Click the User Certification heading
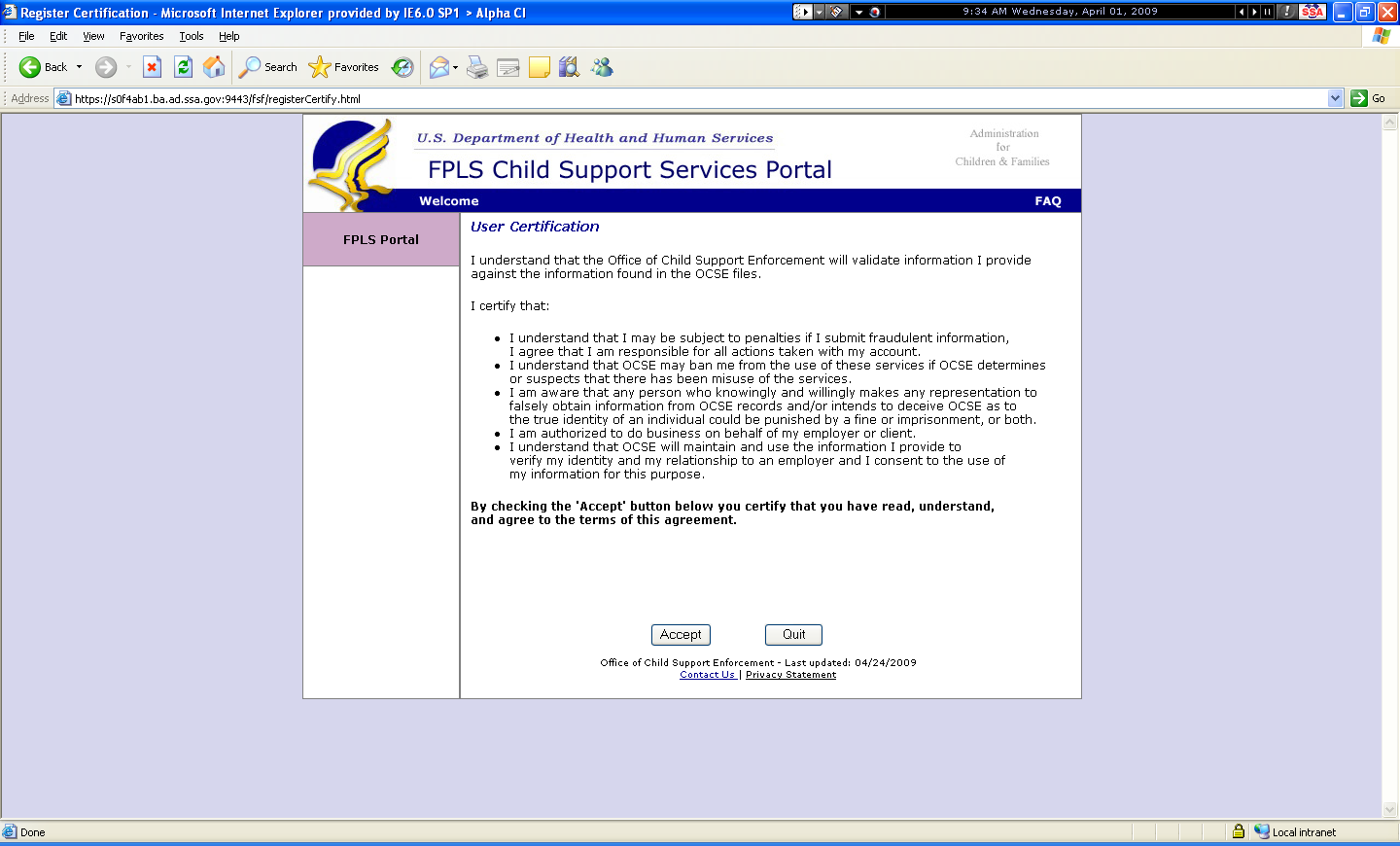 [x=535, y=227]
